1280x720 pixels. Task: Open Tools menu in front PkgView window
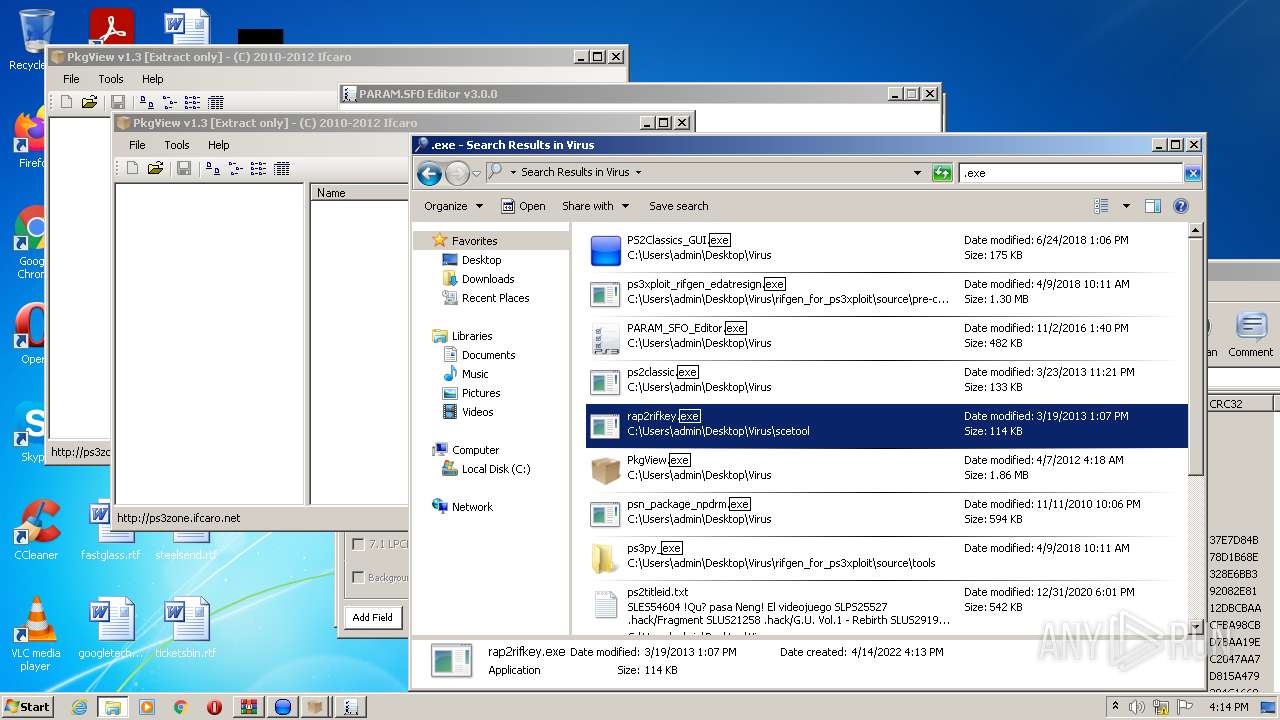pos(177,145)
